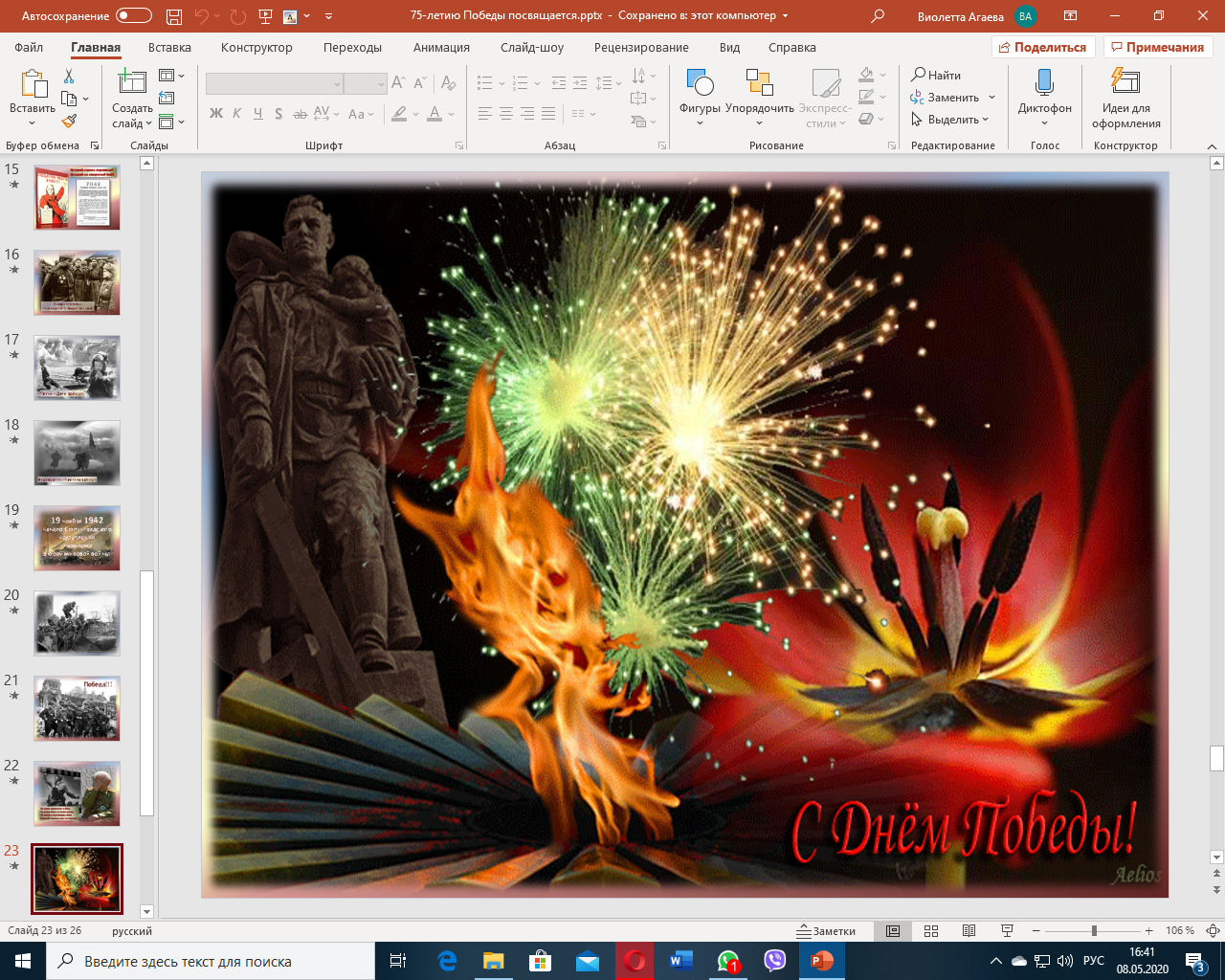Click the Comments (Примечания) button
1225x980 pixels.
(x=1157, y=48)
